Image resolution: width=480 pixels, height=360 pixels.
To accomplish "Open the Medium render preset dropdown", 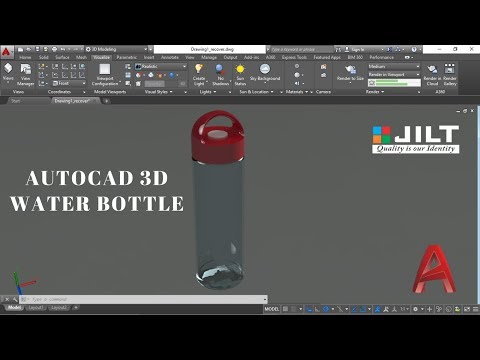I will tap(394, 67).
